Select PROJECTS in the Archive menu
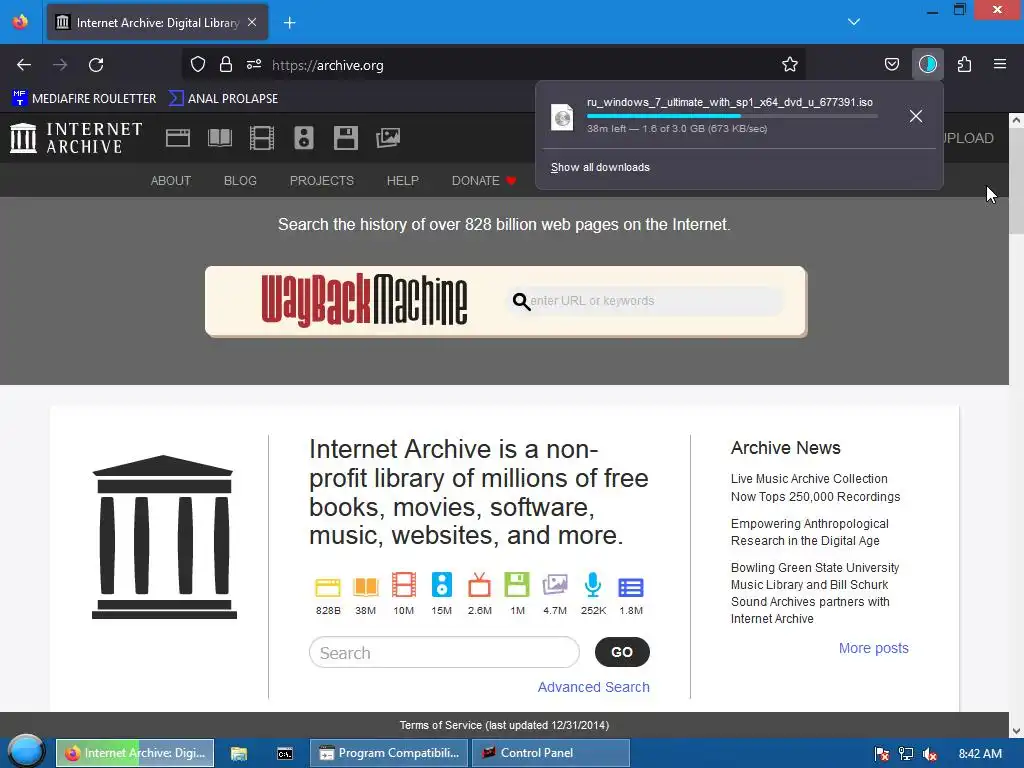Screen dimensions: 1024x768 (322, 181)
